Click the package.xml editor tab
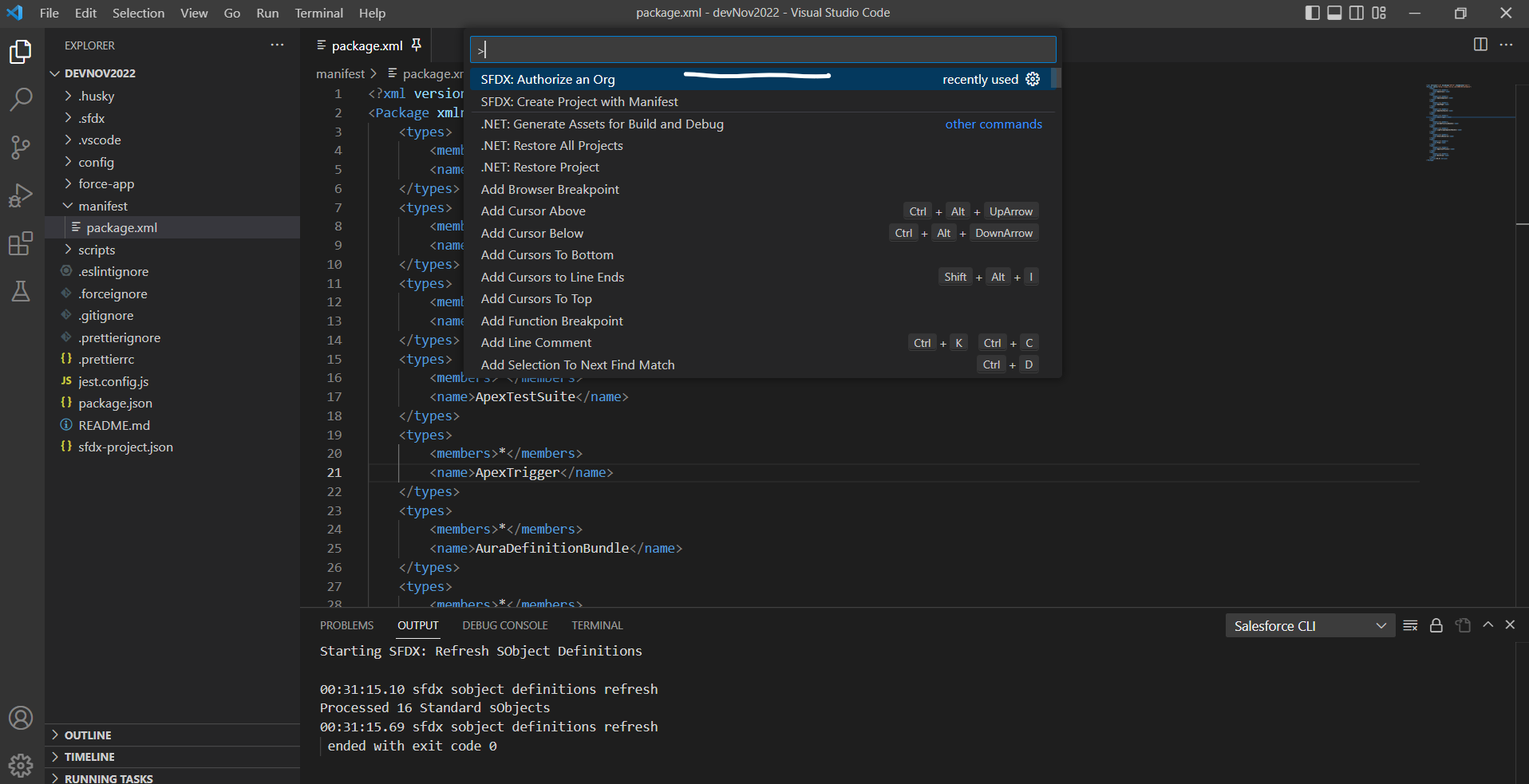 point(367,45)
